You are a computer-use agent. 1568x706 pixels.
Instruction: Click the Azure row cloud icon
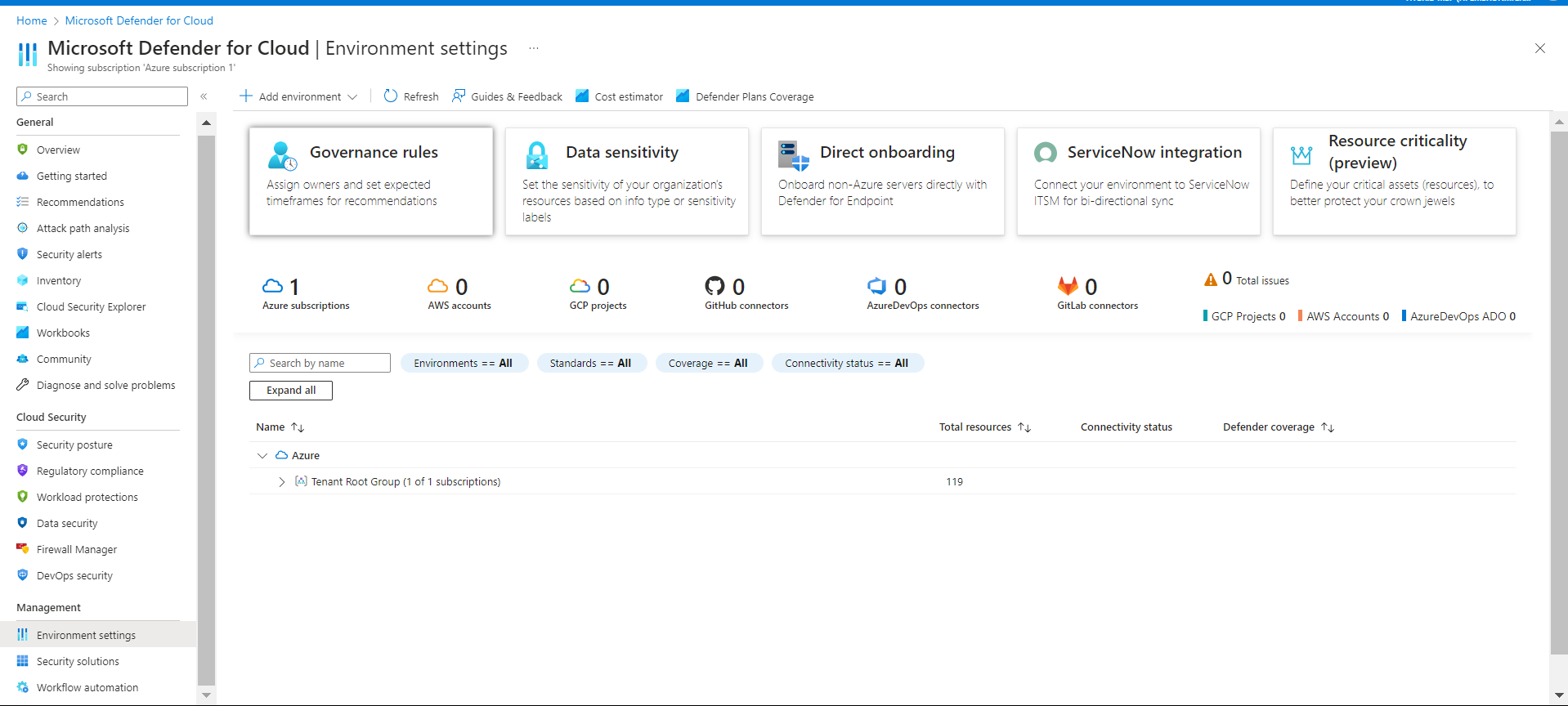click(281, 455)
